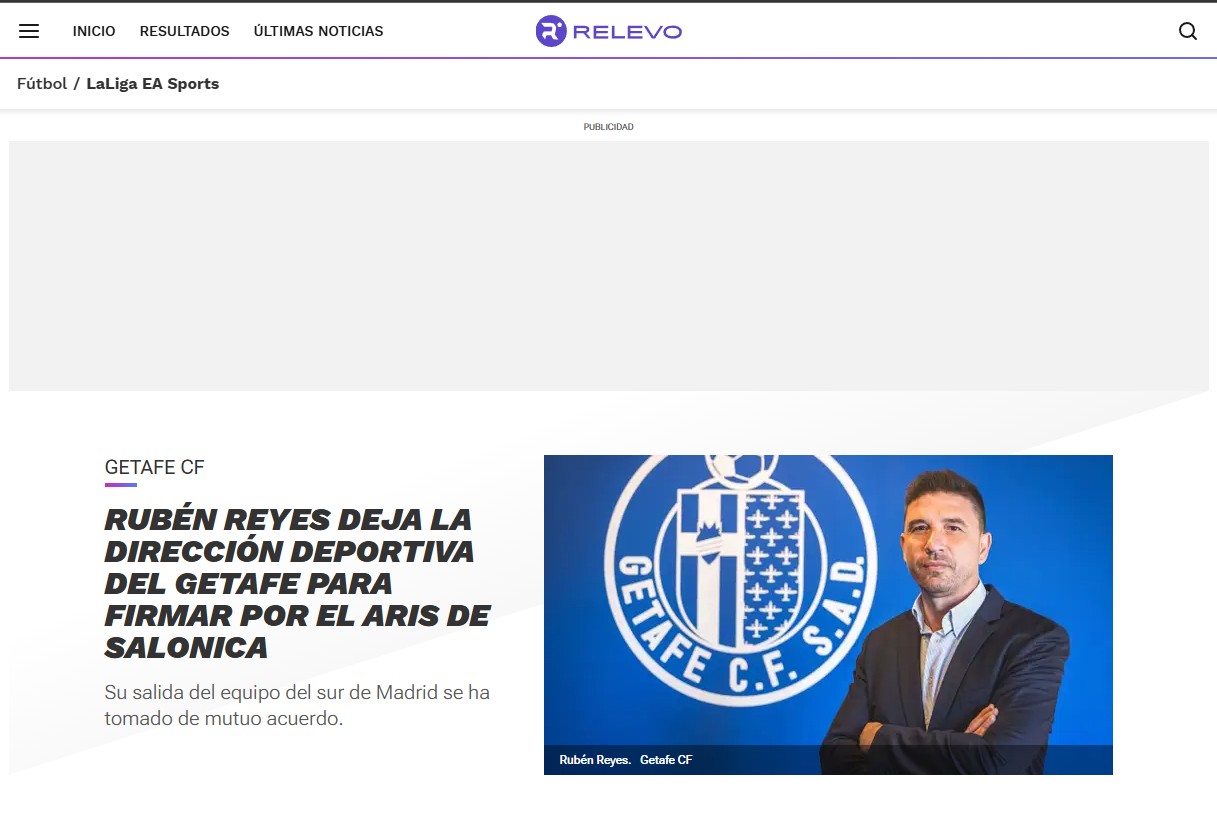Go to the INICIO section
This screenshot has width=1217, height=817.
coord(94,31)
